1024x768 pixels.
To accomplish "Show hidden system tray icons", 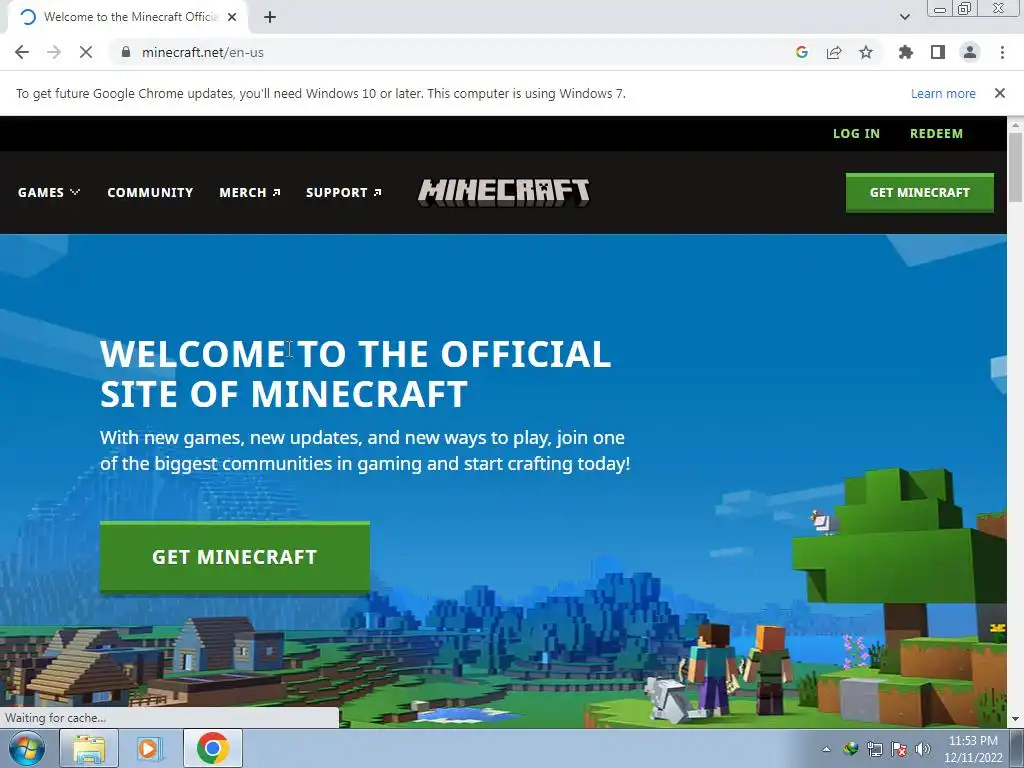I will 826,749.
